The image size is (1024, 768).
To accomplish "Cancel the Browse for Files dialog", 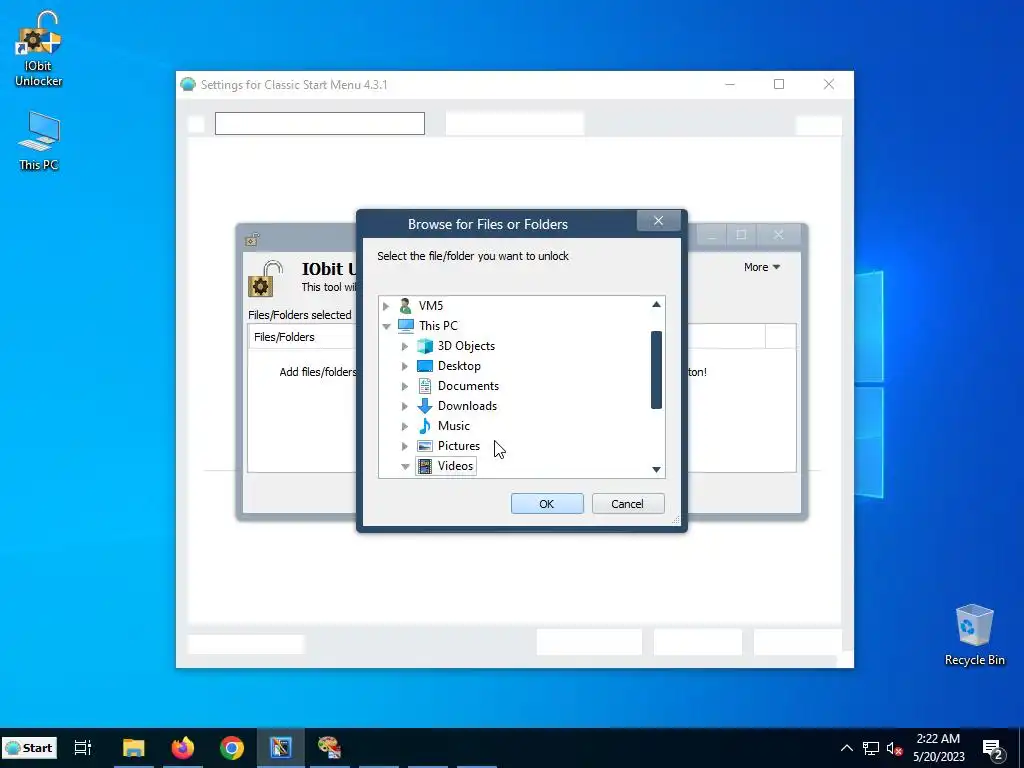I will [x=628, y=504].
